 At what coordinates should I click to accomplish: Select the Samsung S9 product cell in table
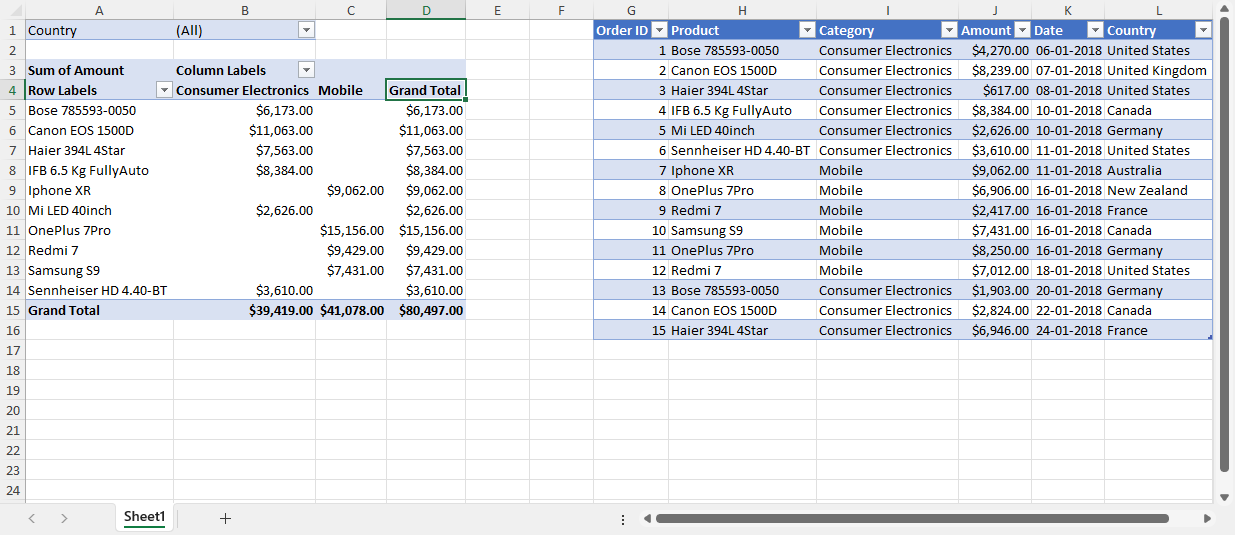[x=742, y=230]
